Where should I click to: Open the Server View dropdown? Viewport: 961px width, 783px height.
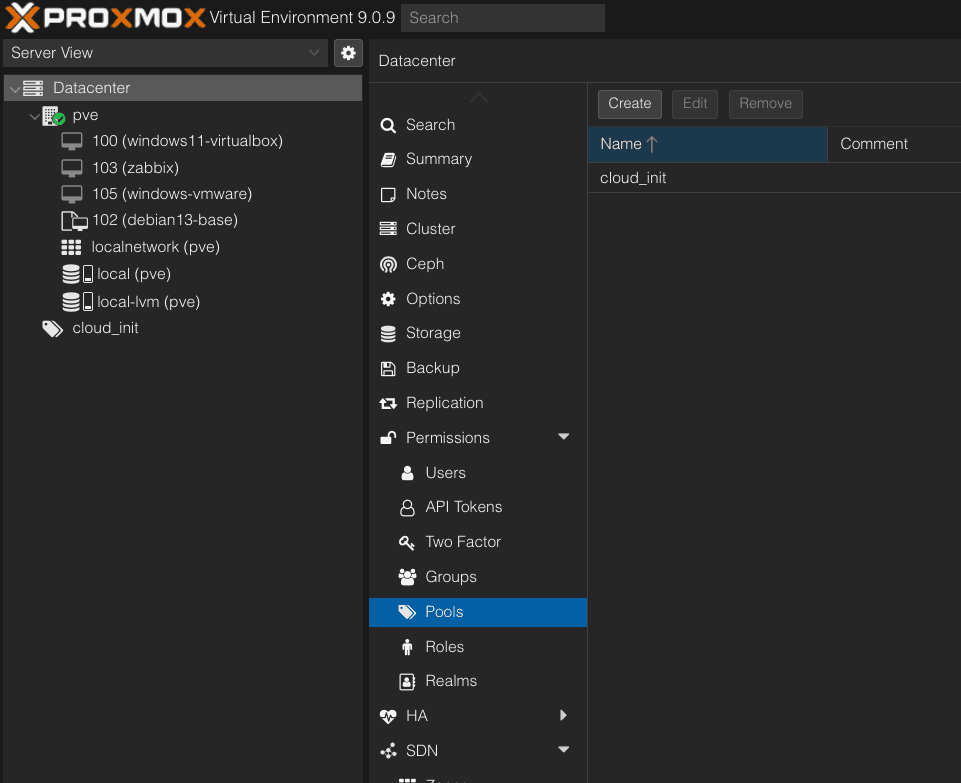[165, 53]
